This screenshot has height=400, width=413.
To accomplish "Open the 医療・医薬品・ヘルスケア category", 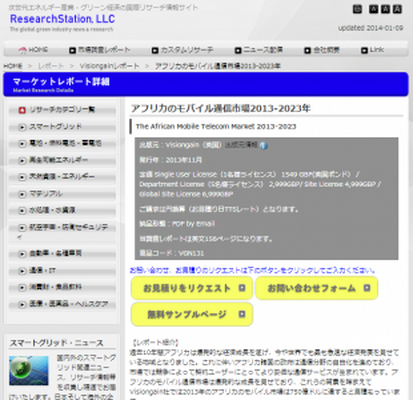I will [62, 304].
